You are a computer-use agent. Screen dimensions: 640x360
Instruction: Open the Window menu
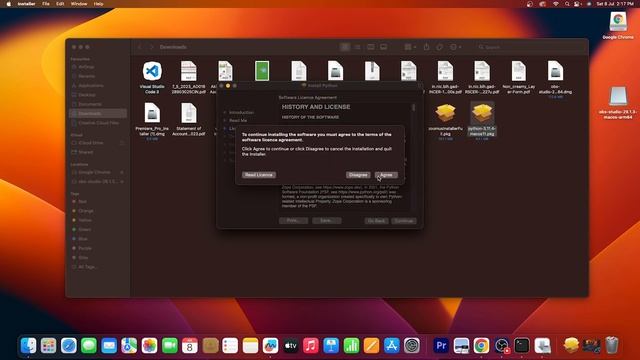tap(79, 4)
